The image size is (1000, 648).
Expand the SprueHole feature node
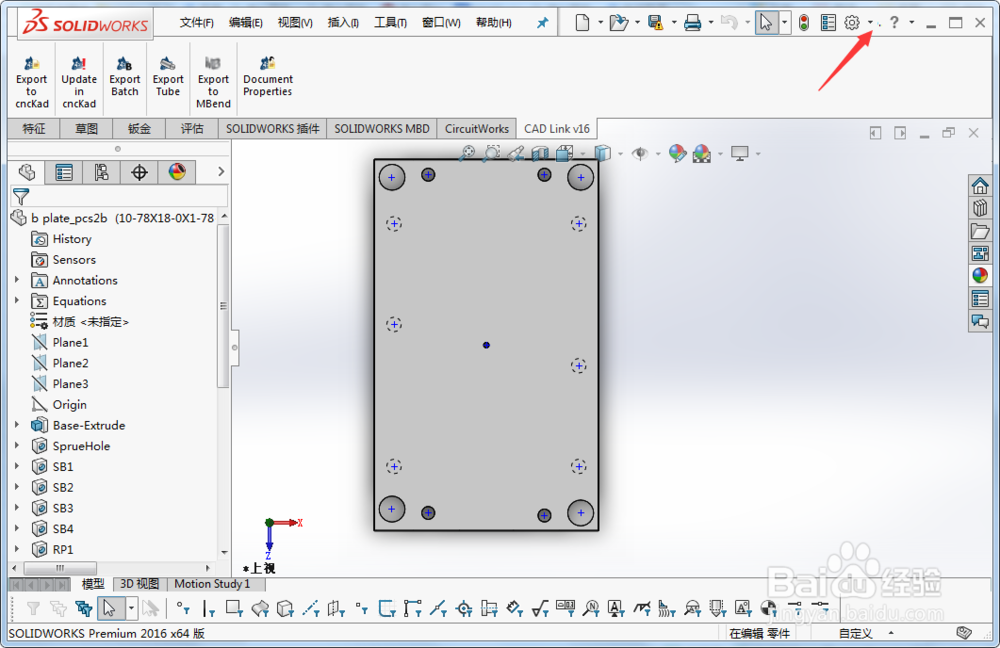point(17,445)
